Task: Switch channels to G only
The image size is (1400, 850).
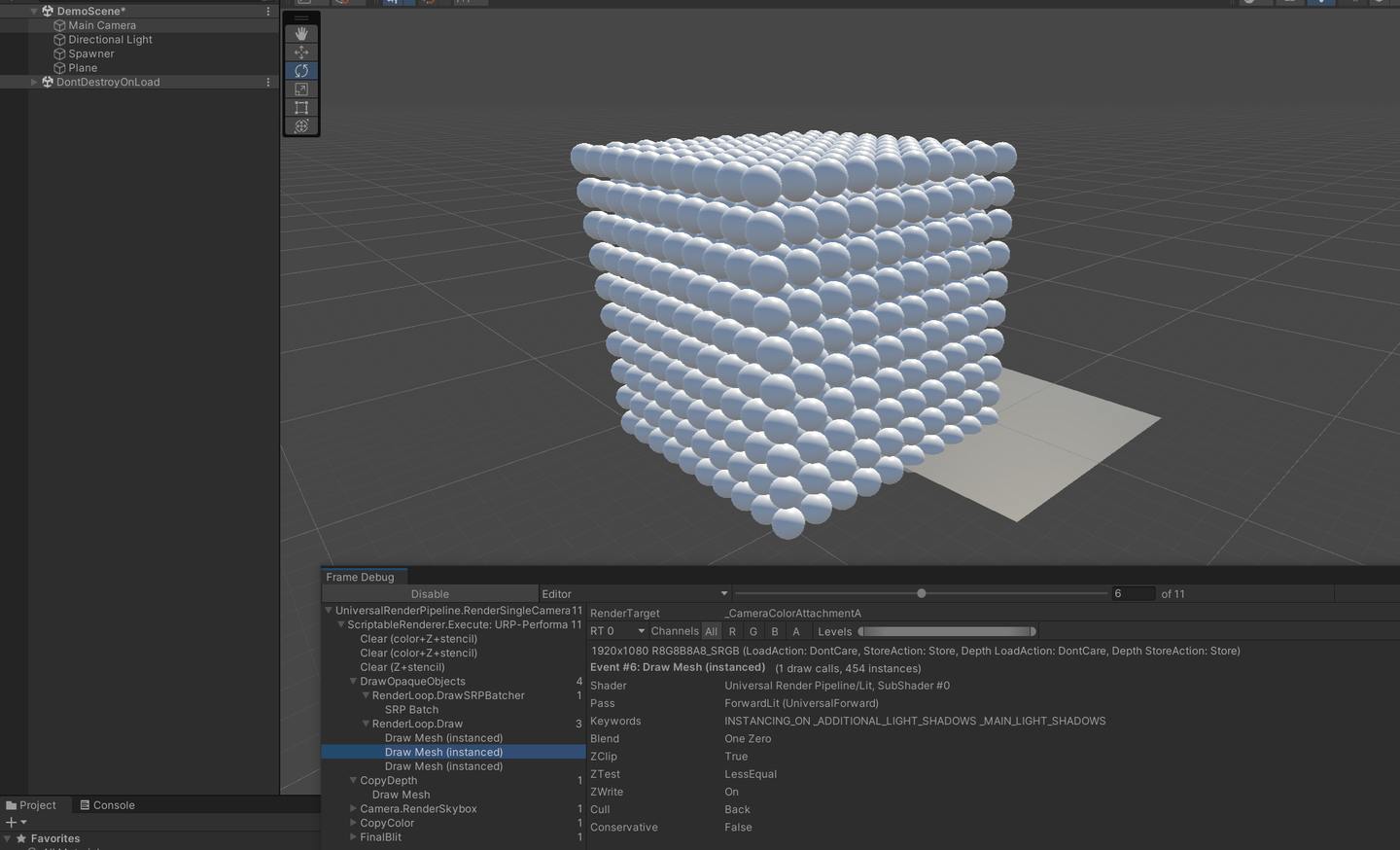Action: [x=753, y=631]
